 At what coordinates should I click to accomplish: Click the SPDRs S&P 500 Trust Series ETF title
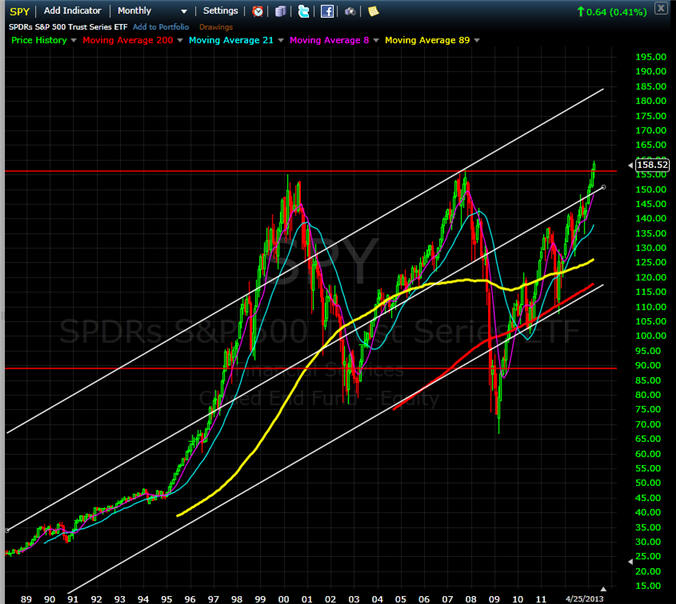coord(68,27)
